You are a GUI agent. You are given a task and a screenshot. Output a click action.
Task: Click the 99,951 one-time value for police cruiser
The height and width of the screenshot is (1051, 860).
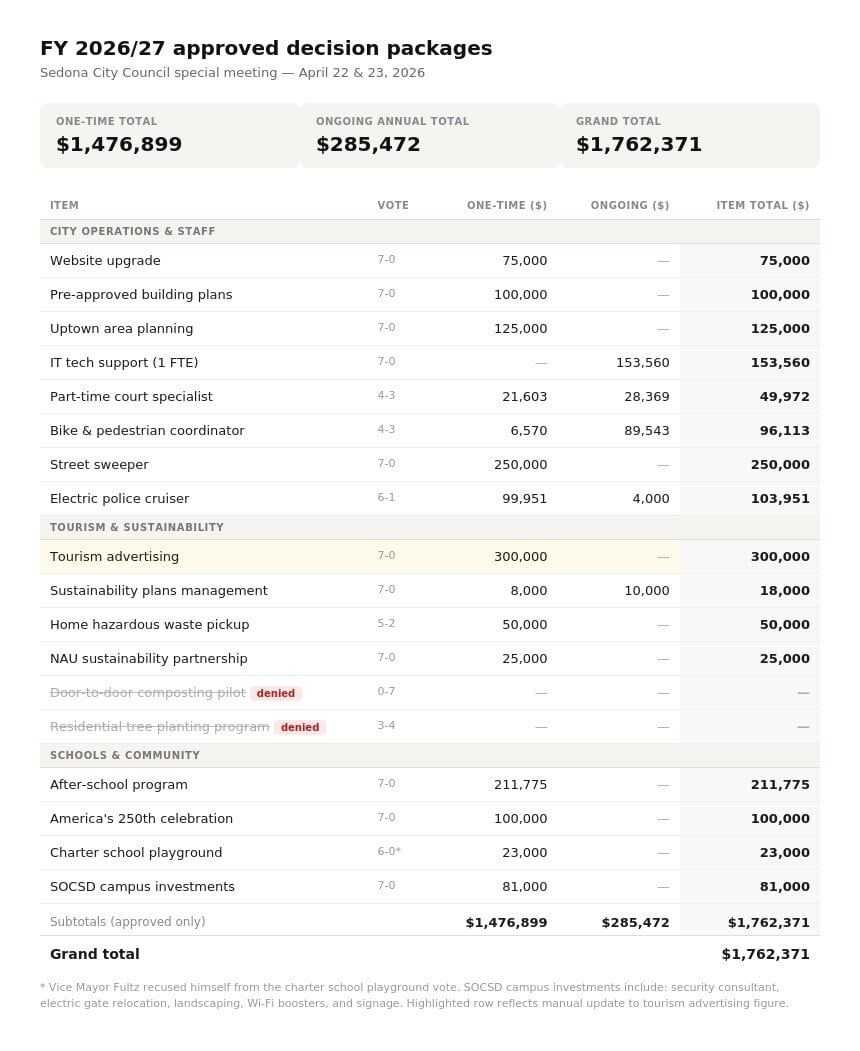click(x=525, y=499)
